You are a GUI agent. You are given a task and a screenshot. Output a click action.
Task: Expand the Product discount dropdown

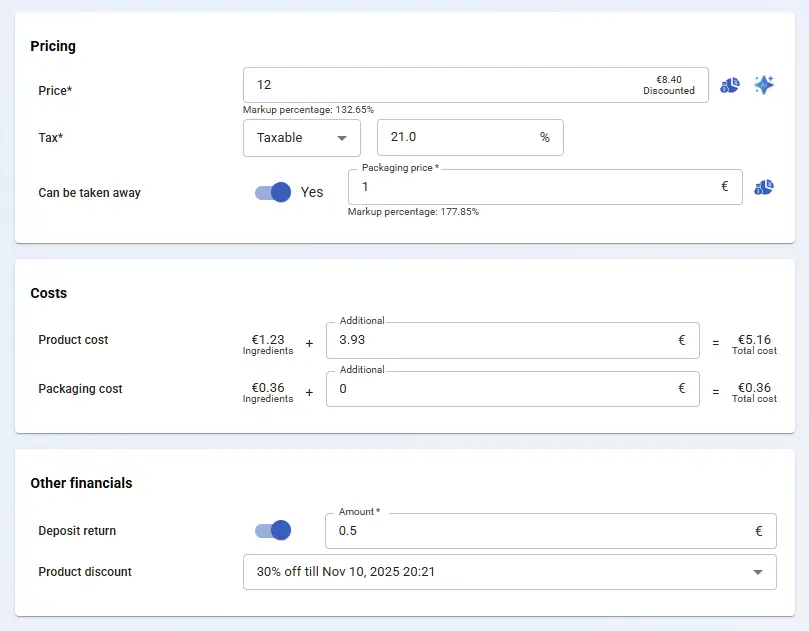point(509,572)
